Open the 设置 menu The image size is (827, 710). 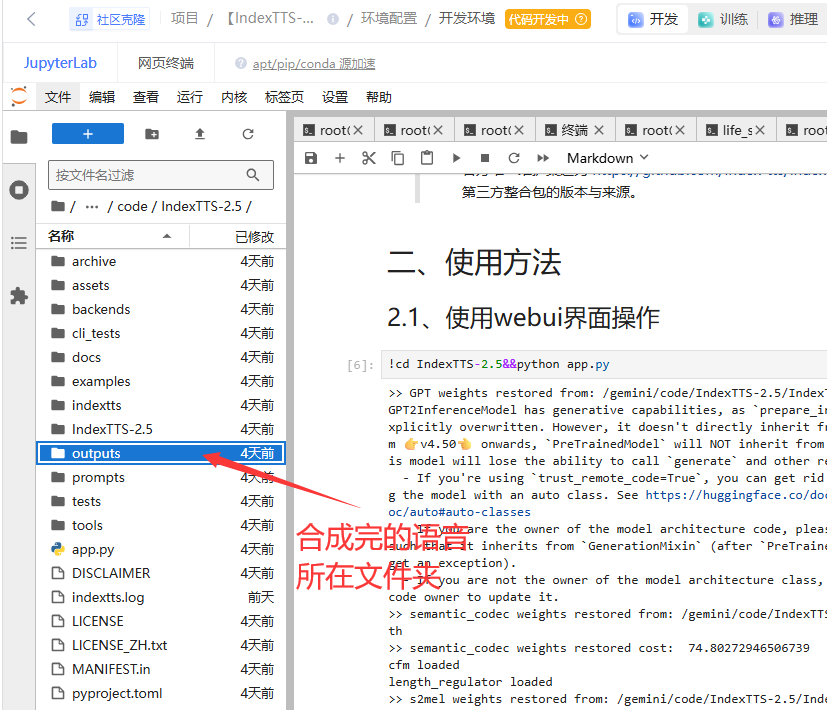pos(335,97)
